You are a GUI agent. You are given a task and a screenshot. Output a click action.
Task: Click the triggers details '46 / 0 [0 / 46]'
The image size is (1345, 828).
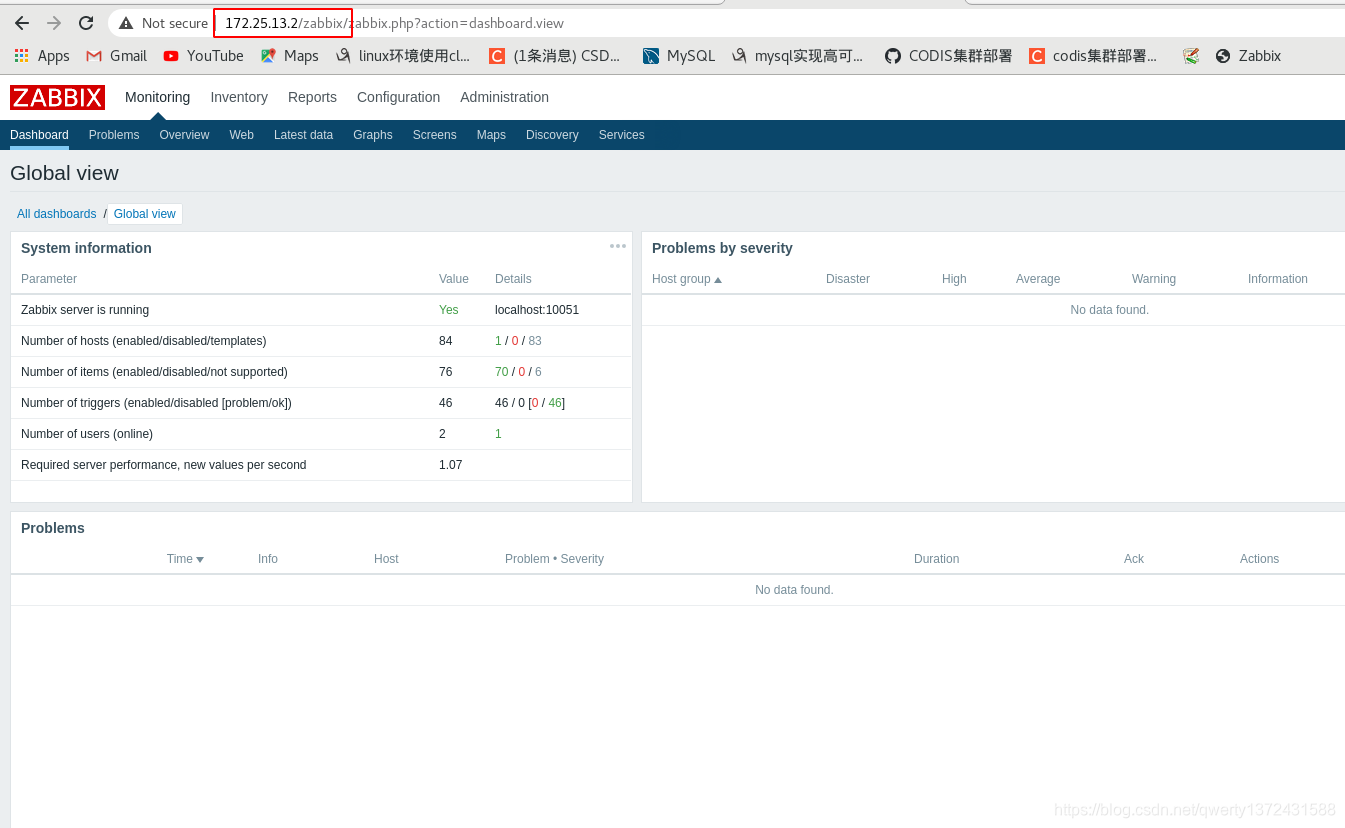[530, 403]
